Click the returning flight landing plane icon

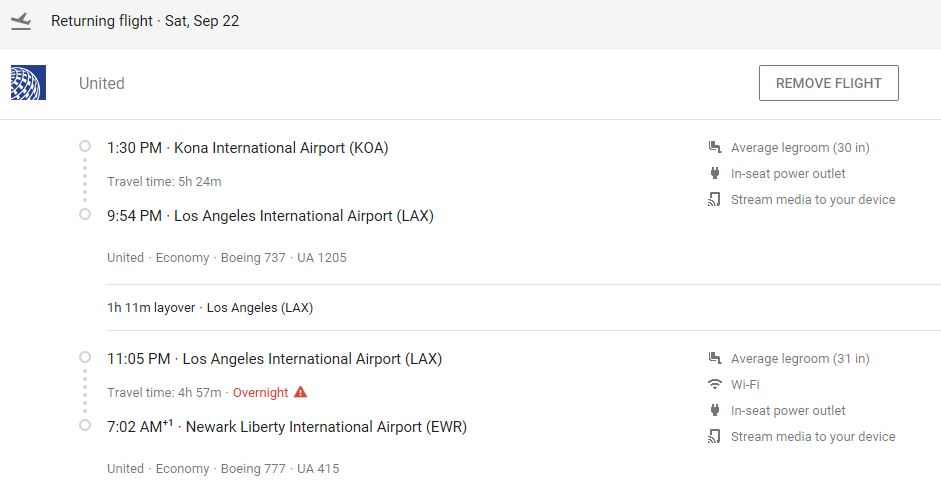coord(21,21)
